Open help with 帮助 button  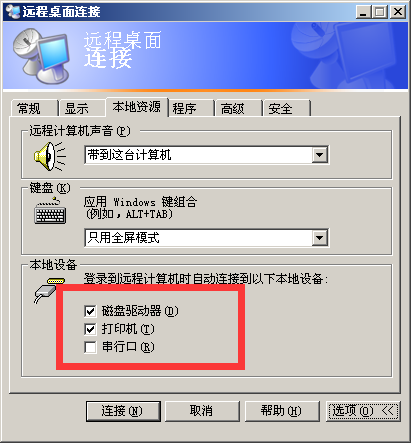click(282, 411)
